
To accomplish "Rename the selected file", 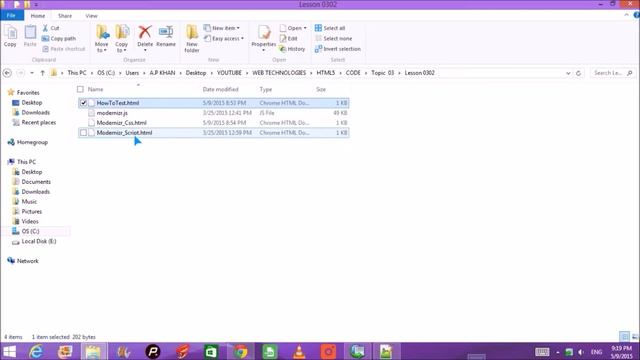I will (166, 36).
